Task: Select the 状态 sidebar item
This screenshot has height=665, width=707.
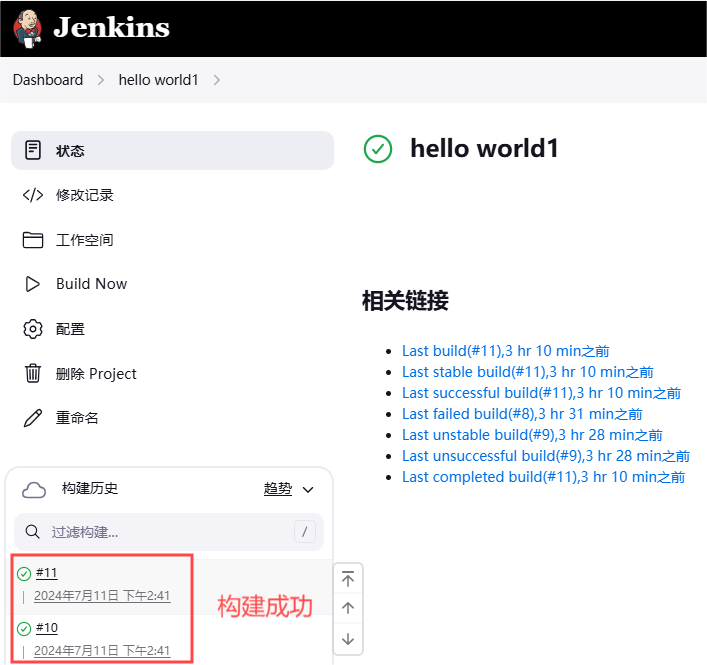Action: click(172, 151)
